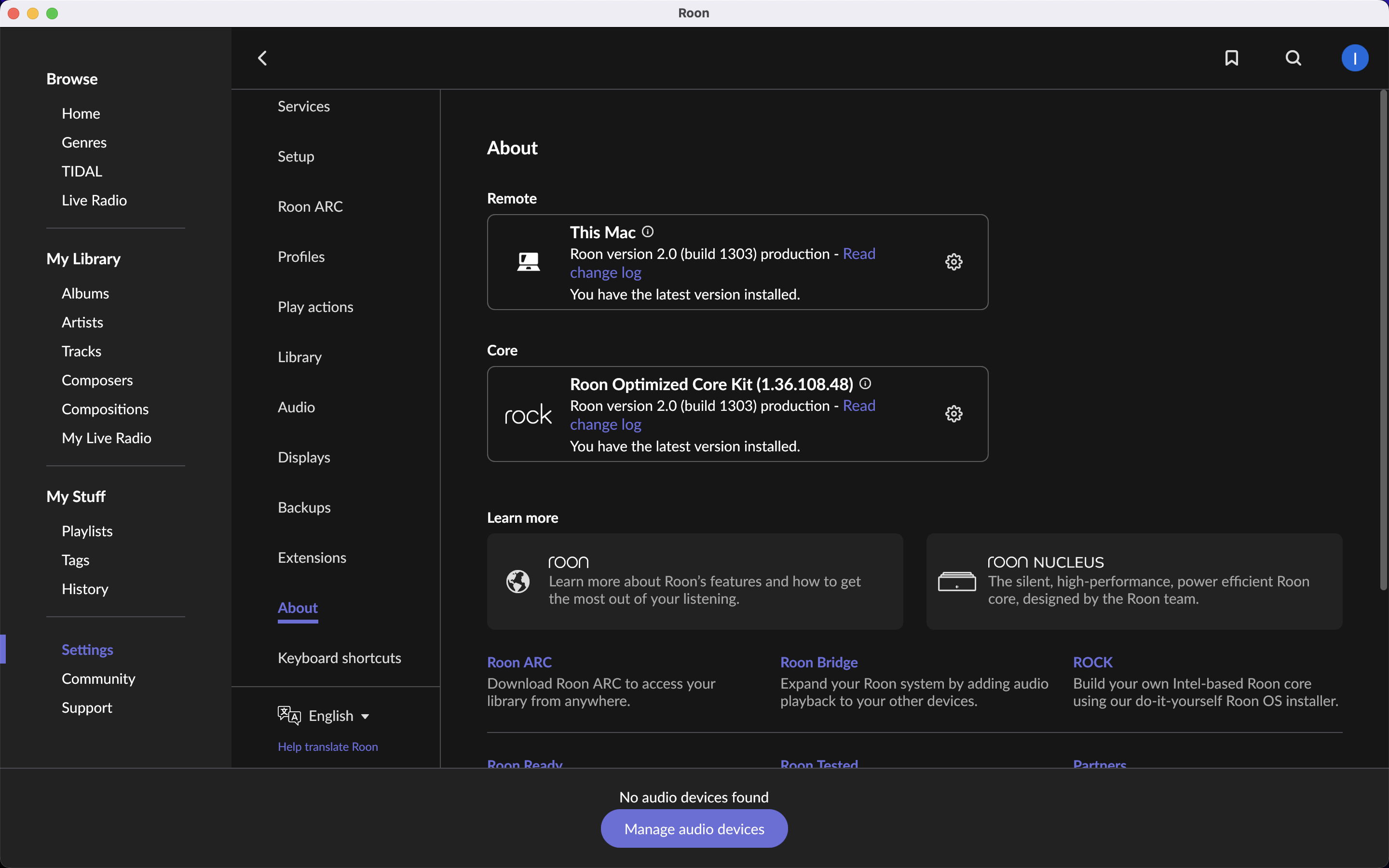The image size is (1389, 868).
Task: Open Artists in My Library
Action: (82, 322)
